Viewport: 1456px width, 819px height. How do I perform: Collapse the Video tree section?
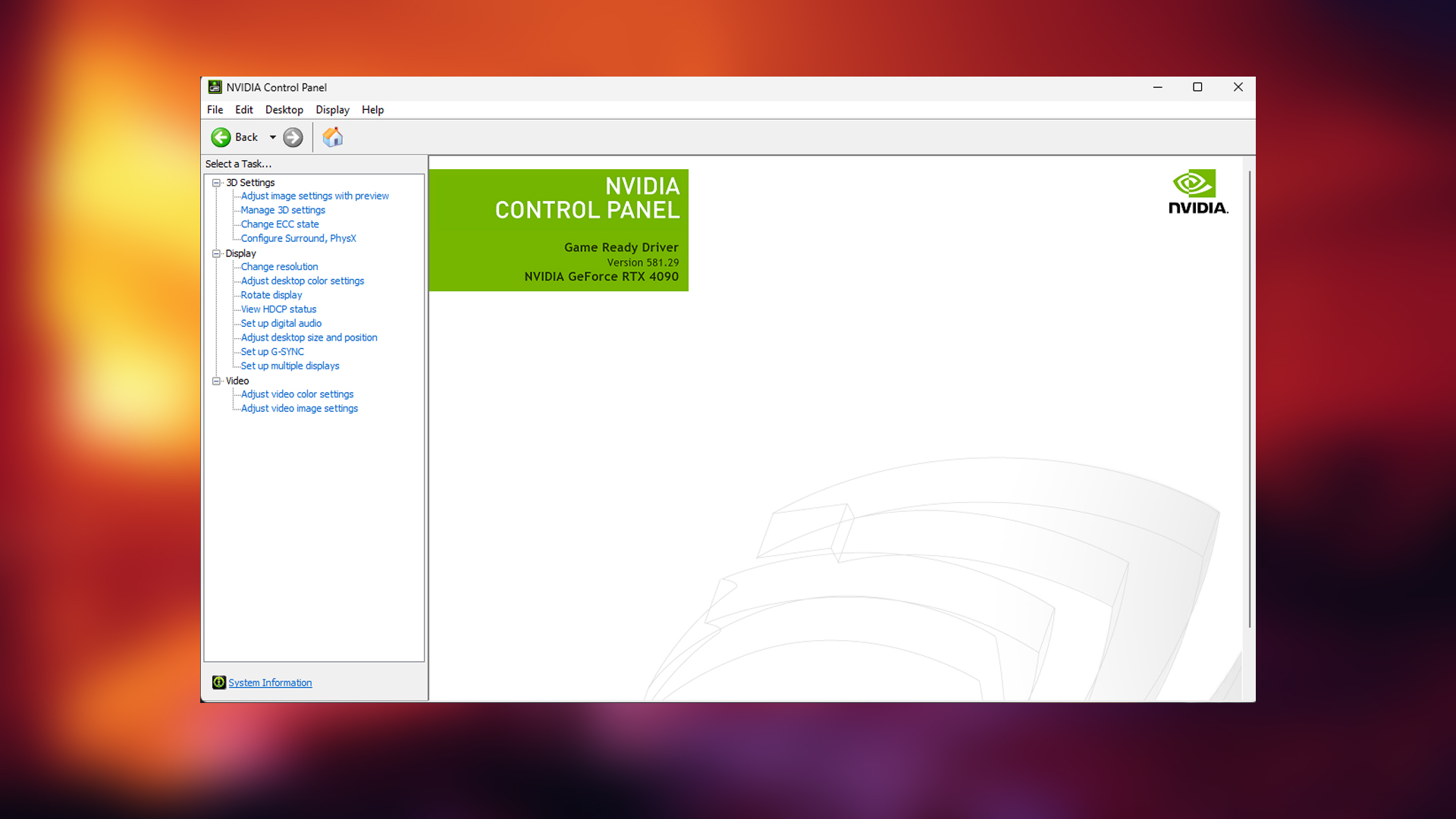pyautogui.click(x=217, y=380)
